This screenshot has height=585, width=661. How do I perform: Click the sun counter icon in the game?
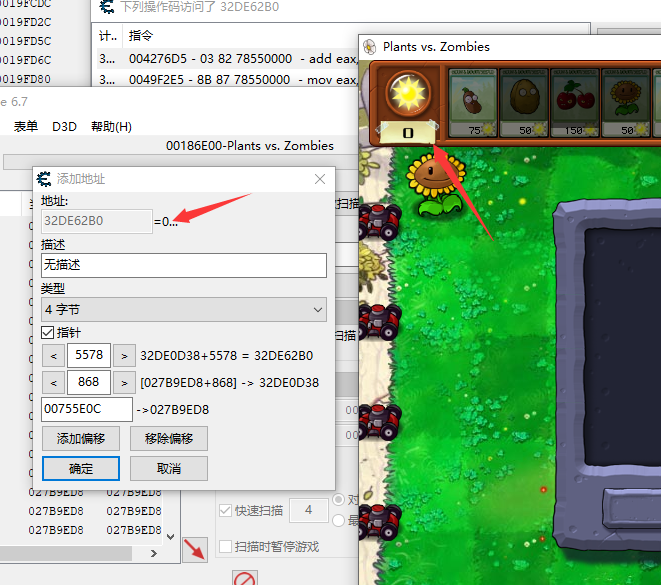point(408,93)
